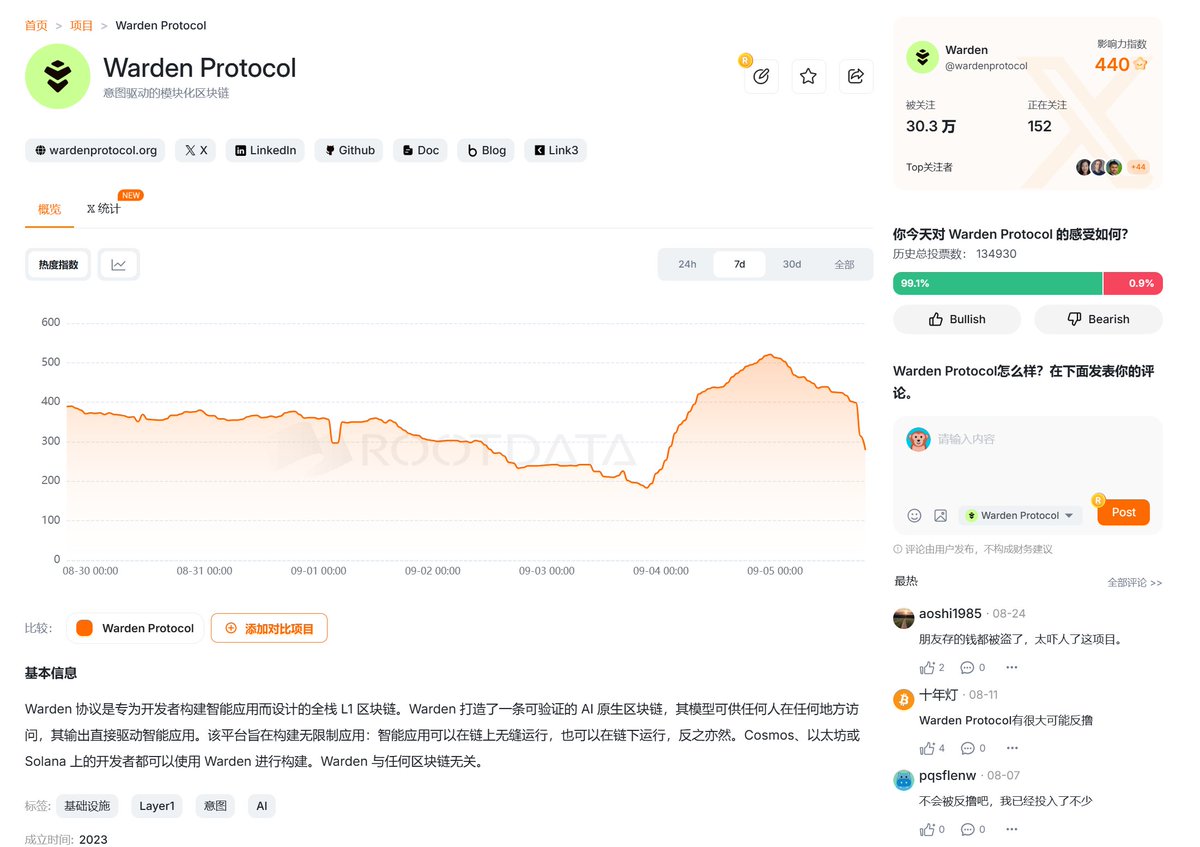Image resolution: width=1200 pixels, height=847 pixels.
Task: Select the 30d time range
Action: tap(792, 264)
